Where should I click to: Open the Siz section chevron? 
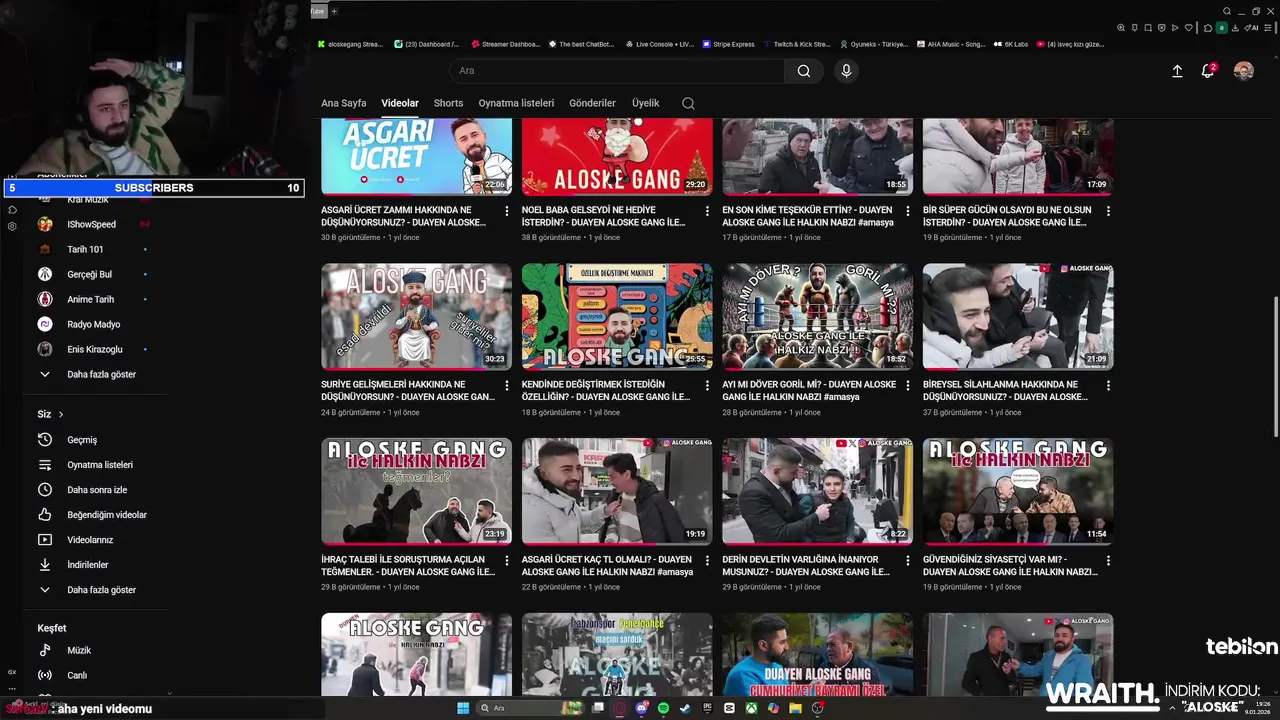click(61, 414)
